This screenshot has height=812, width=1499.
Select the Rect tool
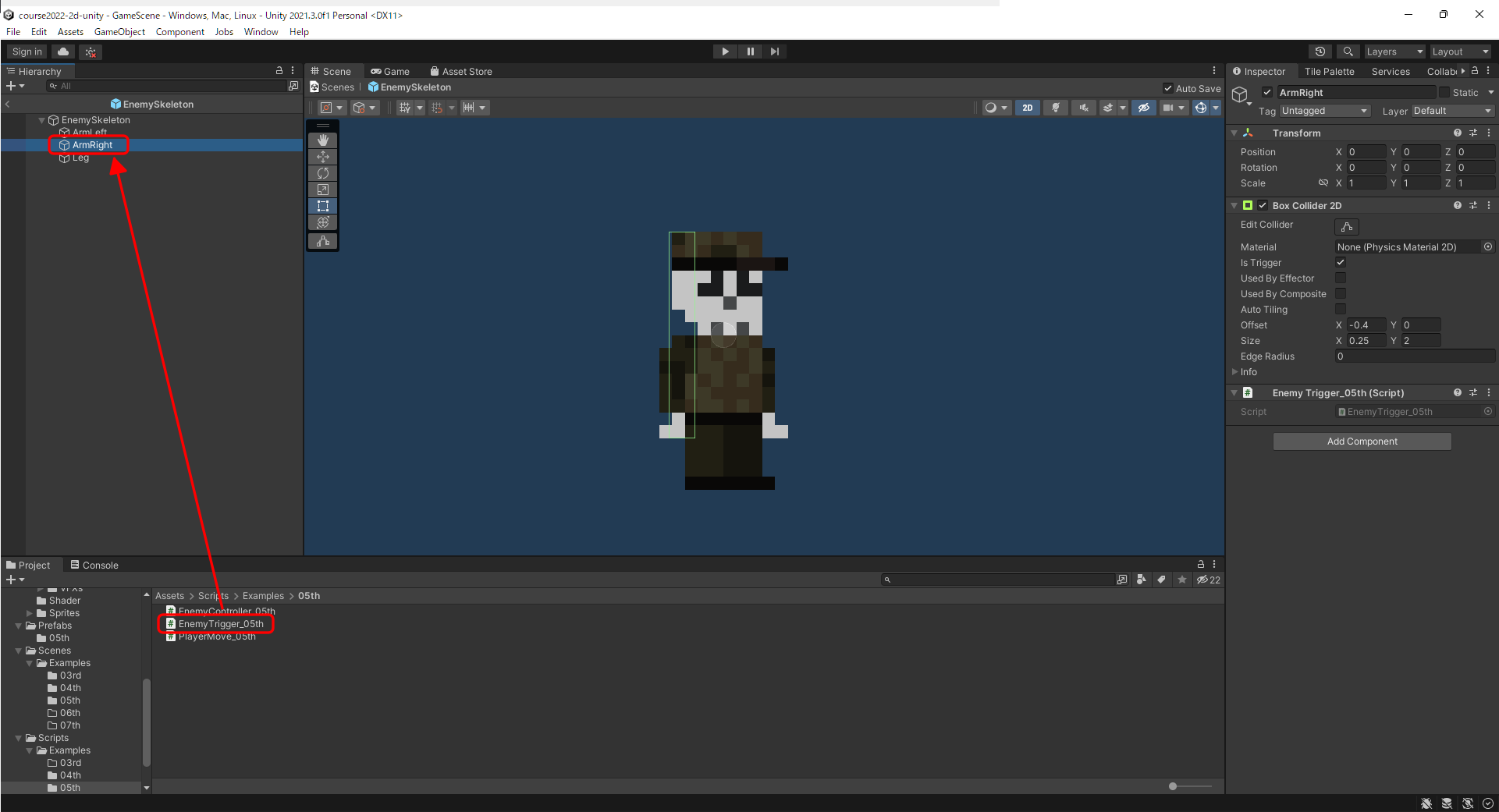[323, 206]
